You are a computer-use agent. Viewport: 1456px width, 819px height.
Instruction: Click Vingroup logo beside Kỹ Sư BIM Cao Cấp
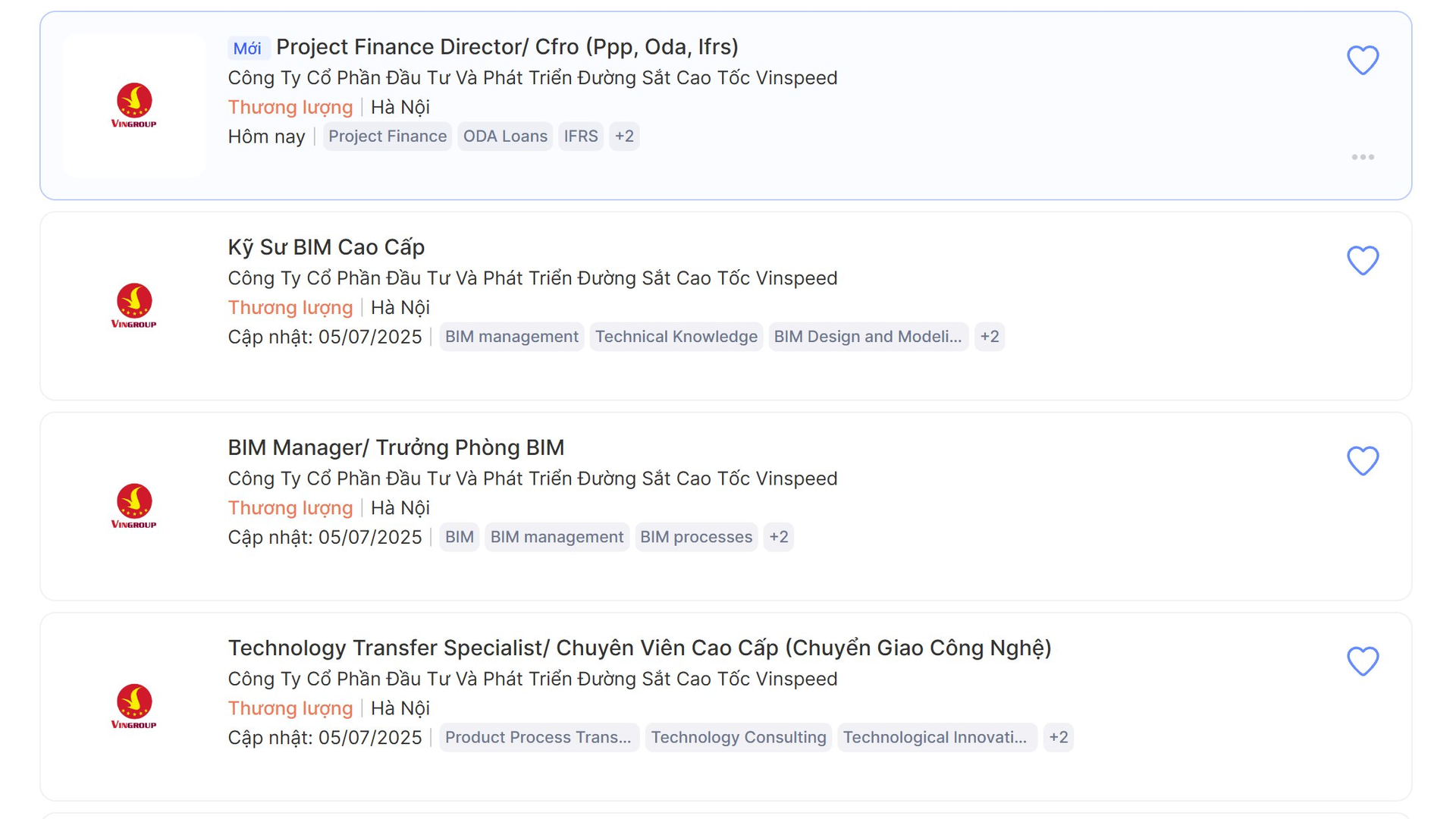pyautogui.click(x=134, y=306)
